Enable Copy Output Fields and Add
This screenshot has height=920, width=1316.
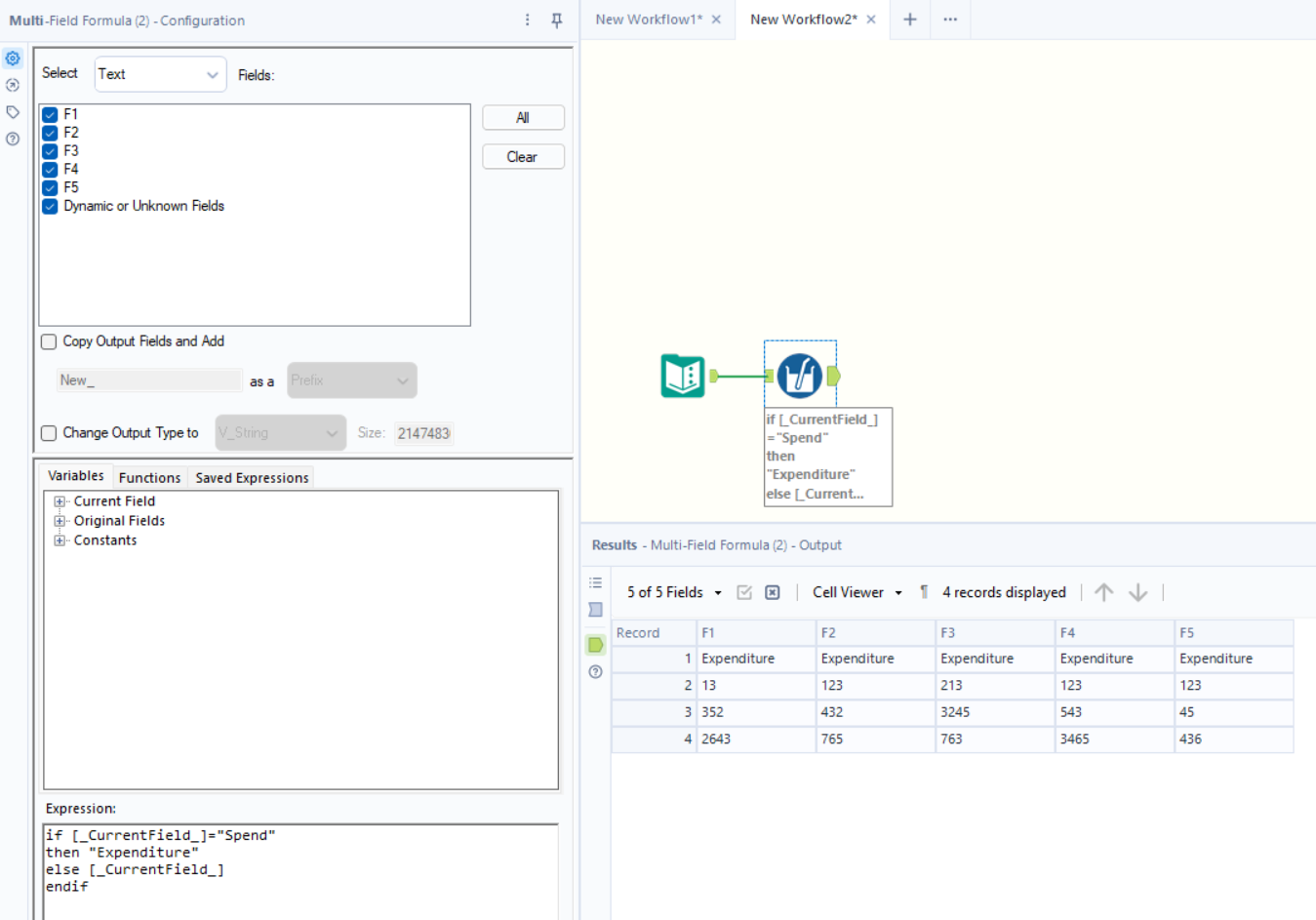coord(48,341)
